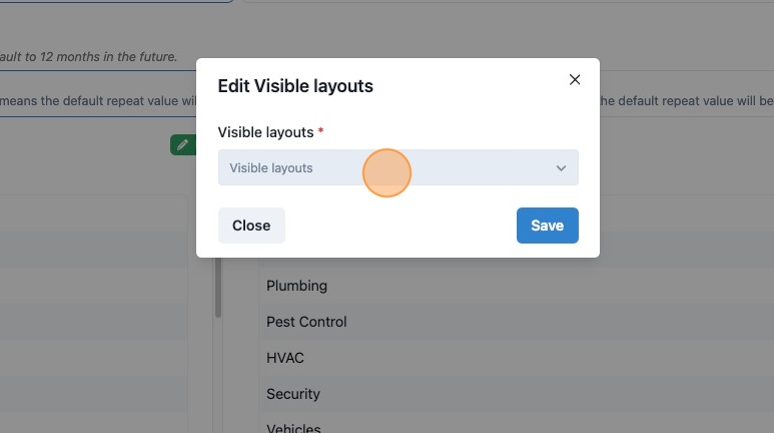Screen dimensions: 774x433
Task: Click the Close button
Action: coord(251,225)
